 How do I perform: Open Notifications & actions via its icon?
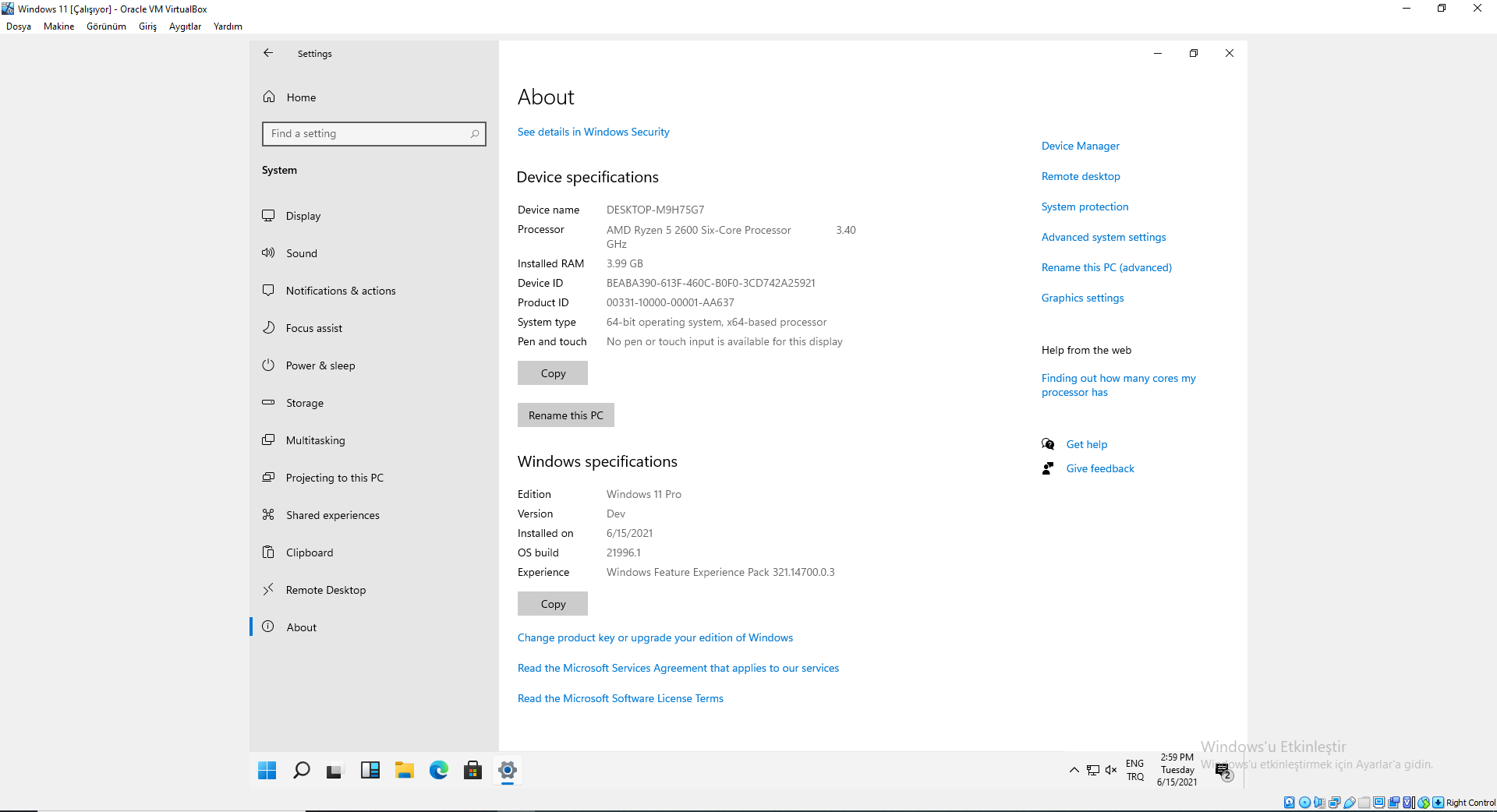[268, 290]
